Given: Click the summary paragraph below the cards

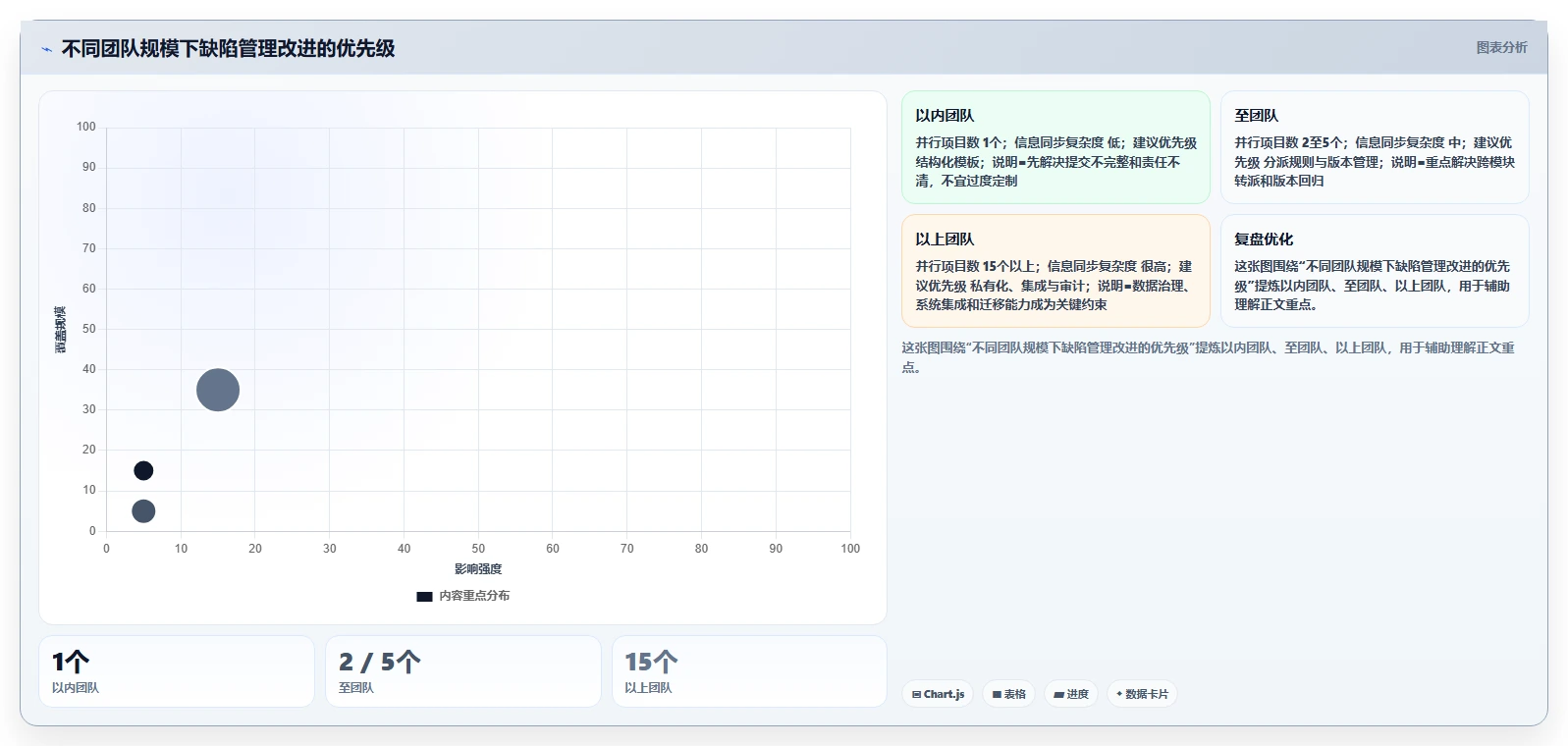Looking at the screenshot, I should (1210, 357).
